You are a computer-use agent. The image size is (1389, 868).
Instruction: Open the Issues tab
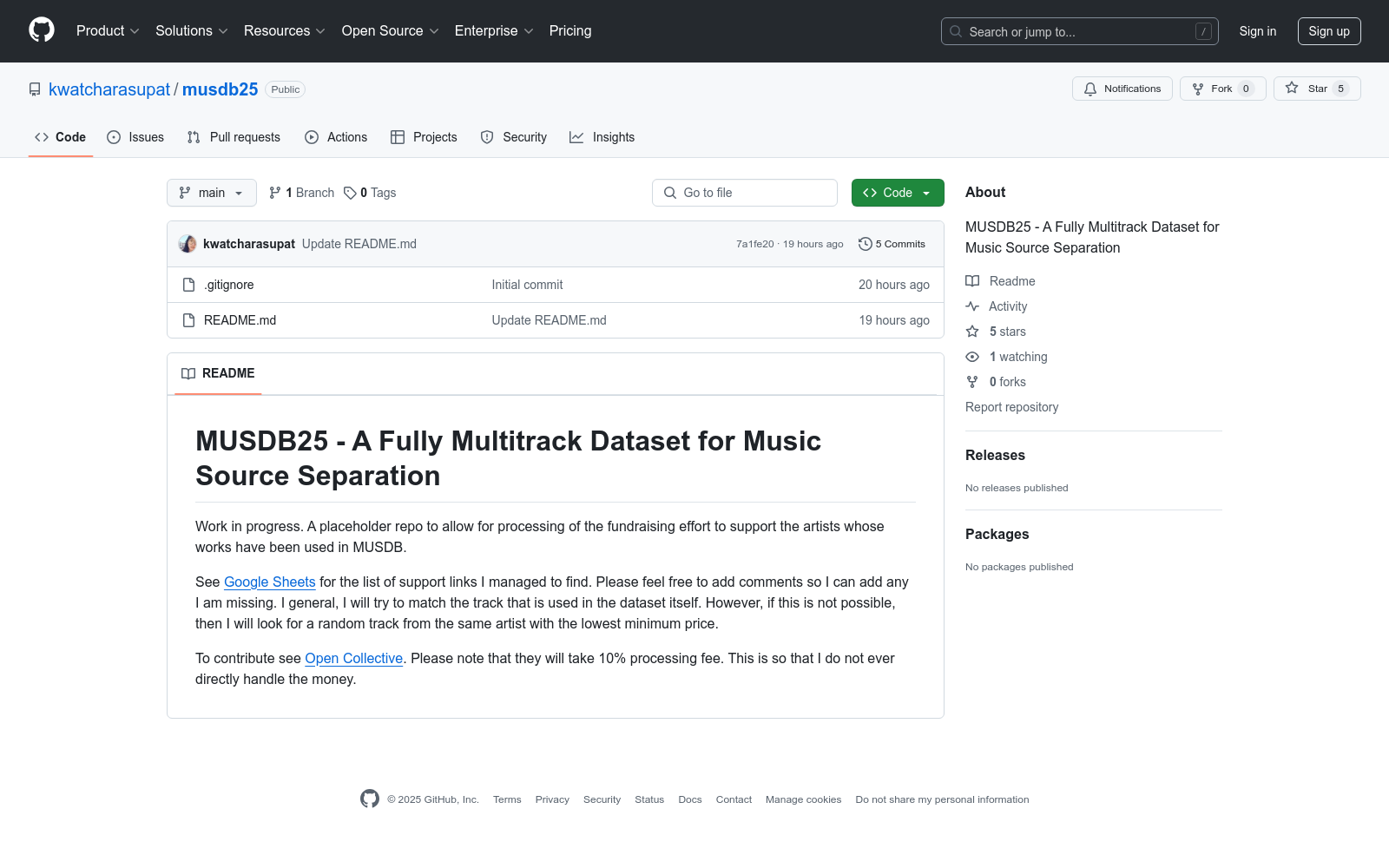click(x=135, y=137)
